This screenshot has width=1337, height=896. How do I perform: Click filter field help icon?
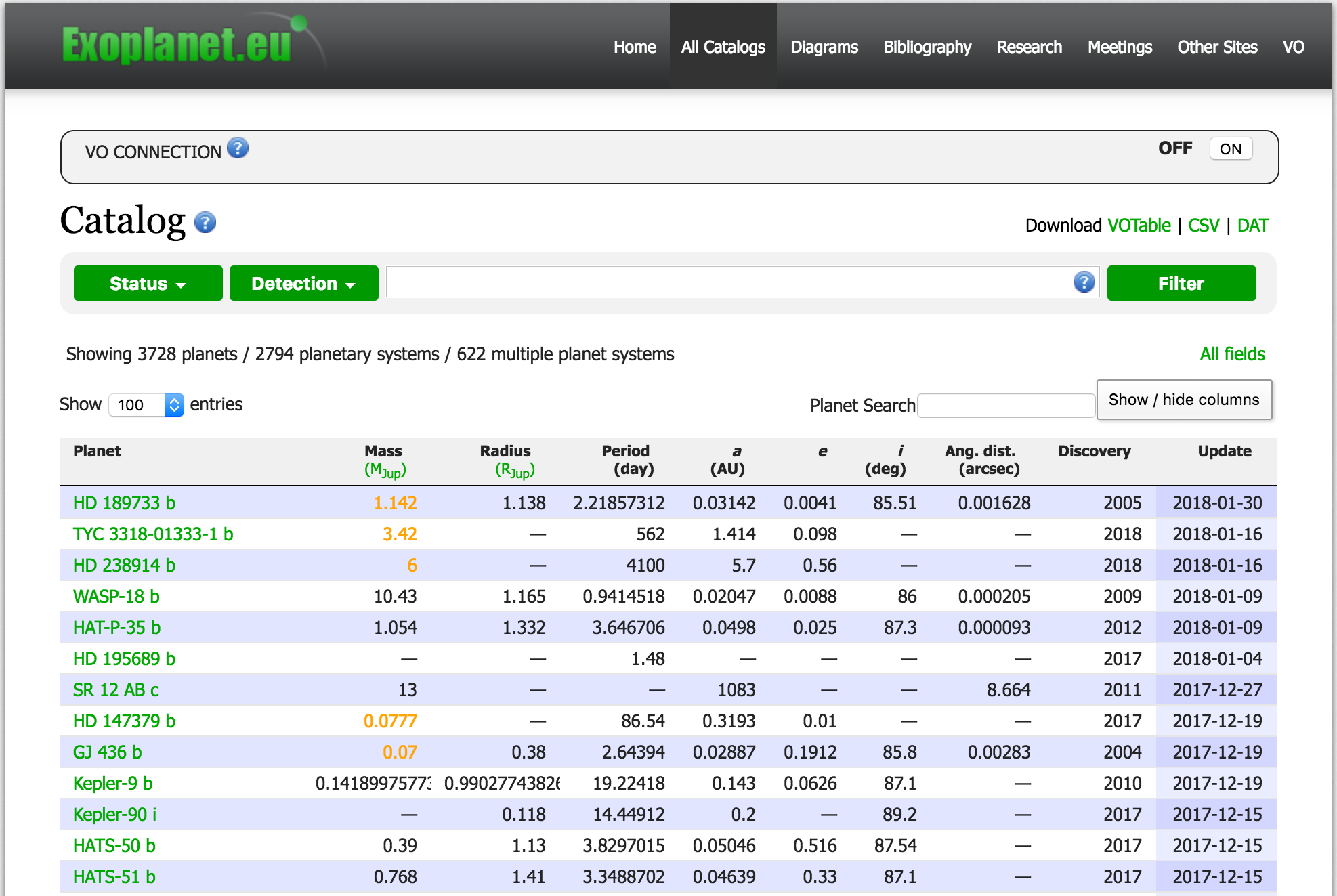tap(1084, 282)
